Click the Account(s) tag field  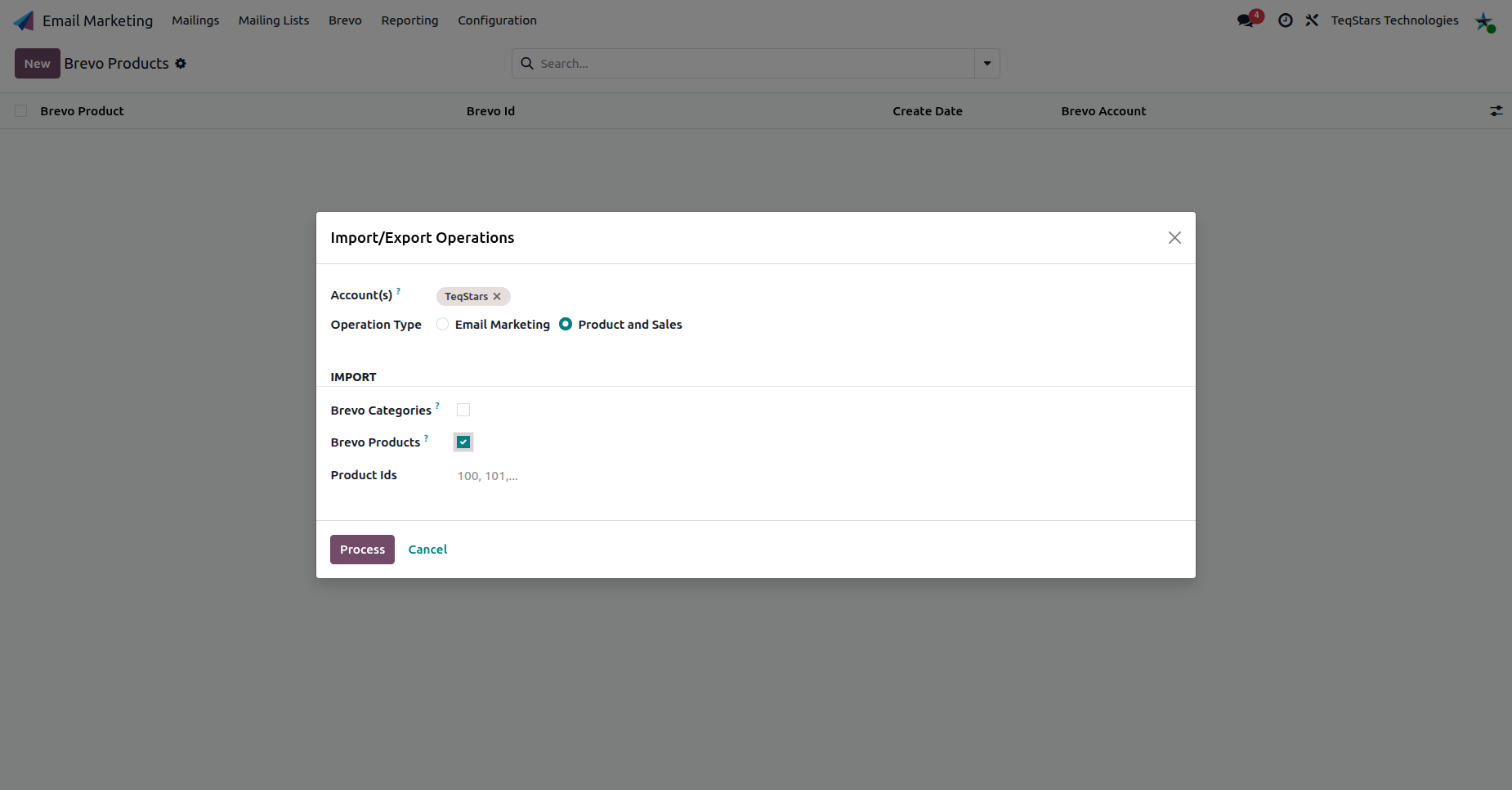point(807,296)
